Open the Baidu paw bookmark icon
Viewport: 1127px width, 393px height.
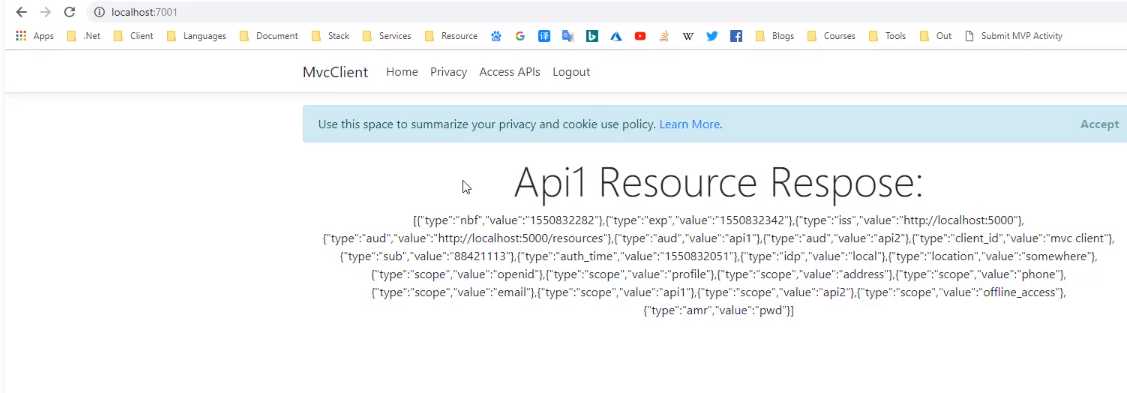496,36
